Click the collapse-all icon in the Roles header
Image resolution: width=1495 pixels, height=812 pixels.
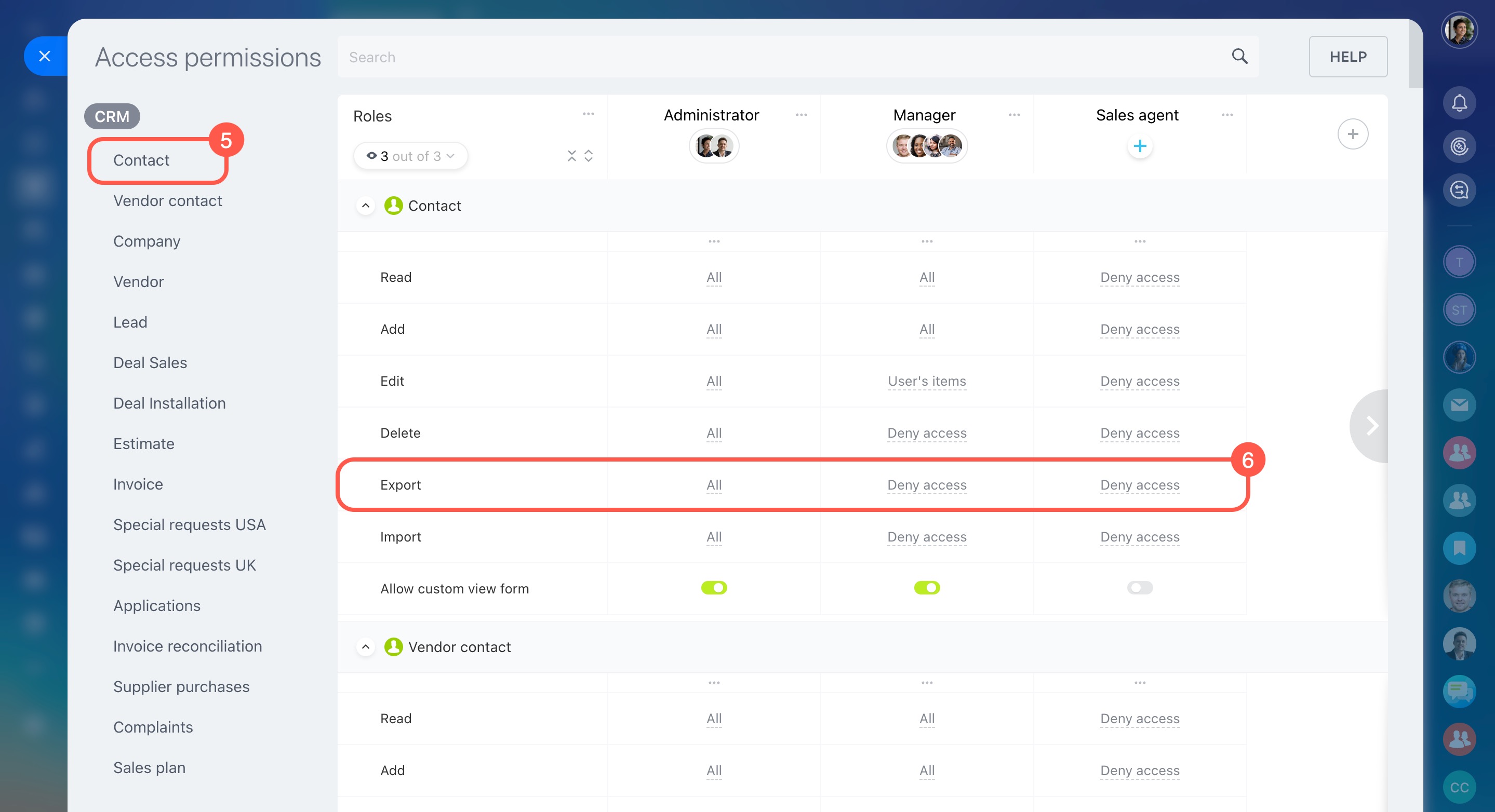(571, 155)
